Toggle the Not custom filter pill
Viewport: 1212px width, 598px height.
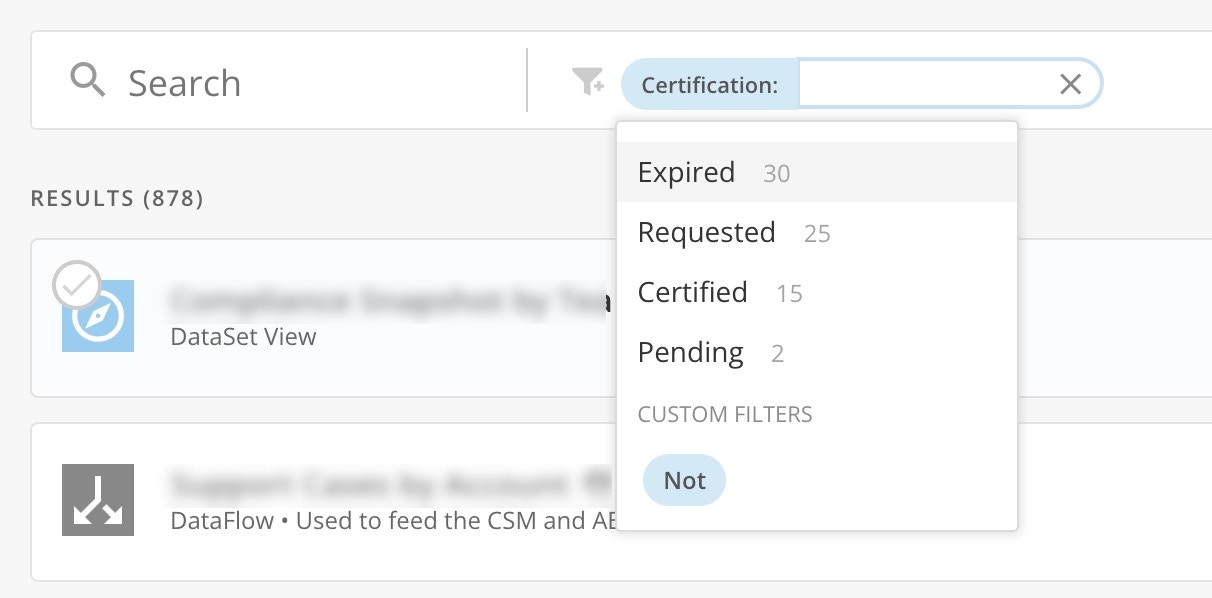(x=684, y=480)
